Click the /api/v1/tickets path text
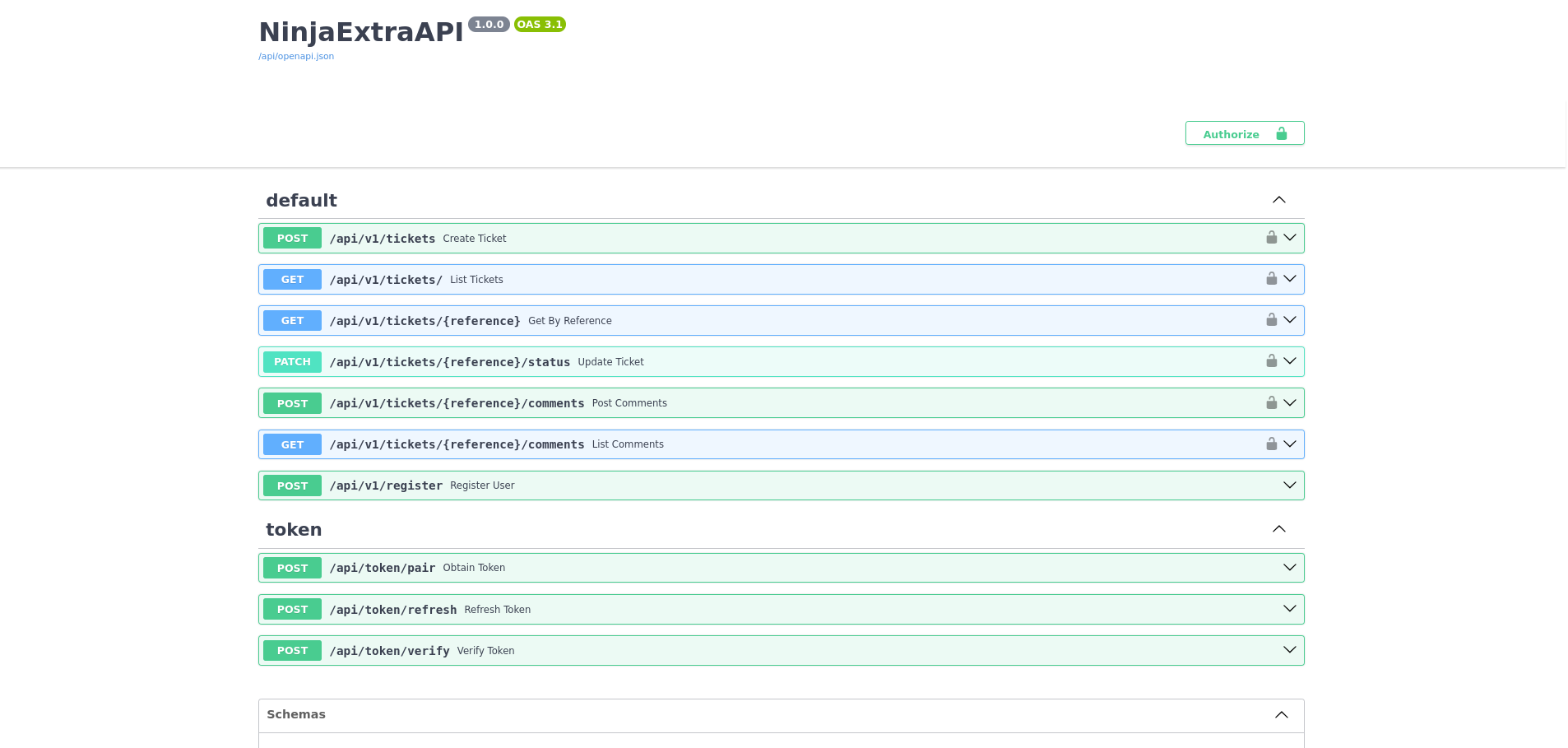The image size is (1568, 748). click(x=383, y=239)
